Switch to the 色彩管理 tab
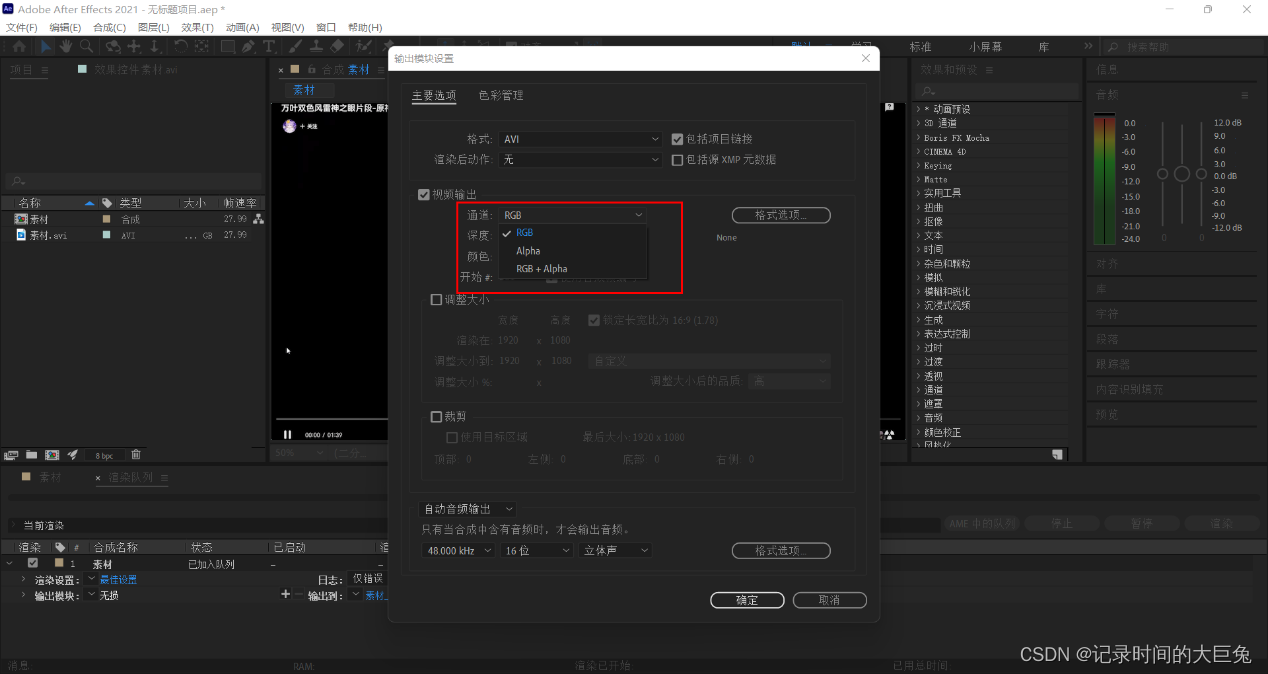 pos(501,95)
